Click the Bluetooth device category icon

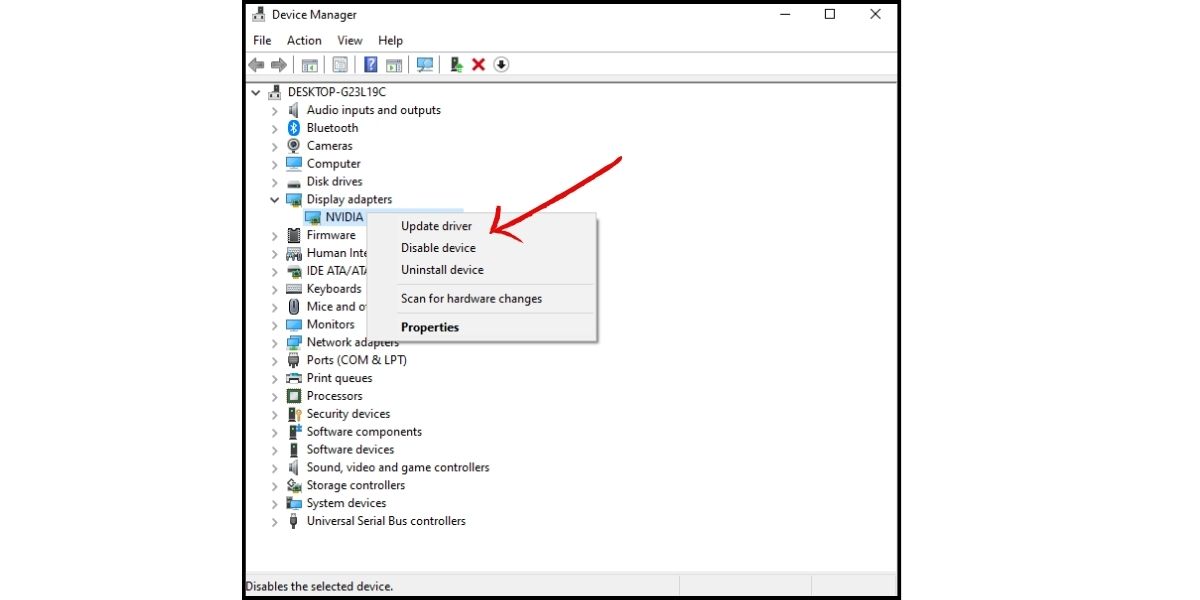pos(293,127)
